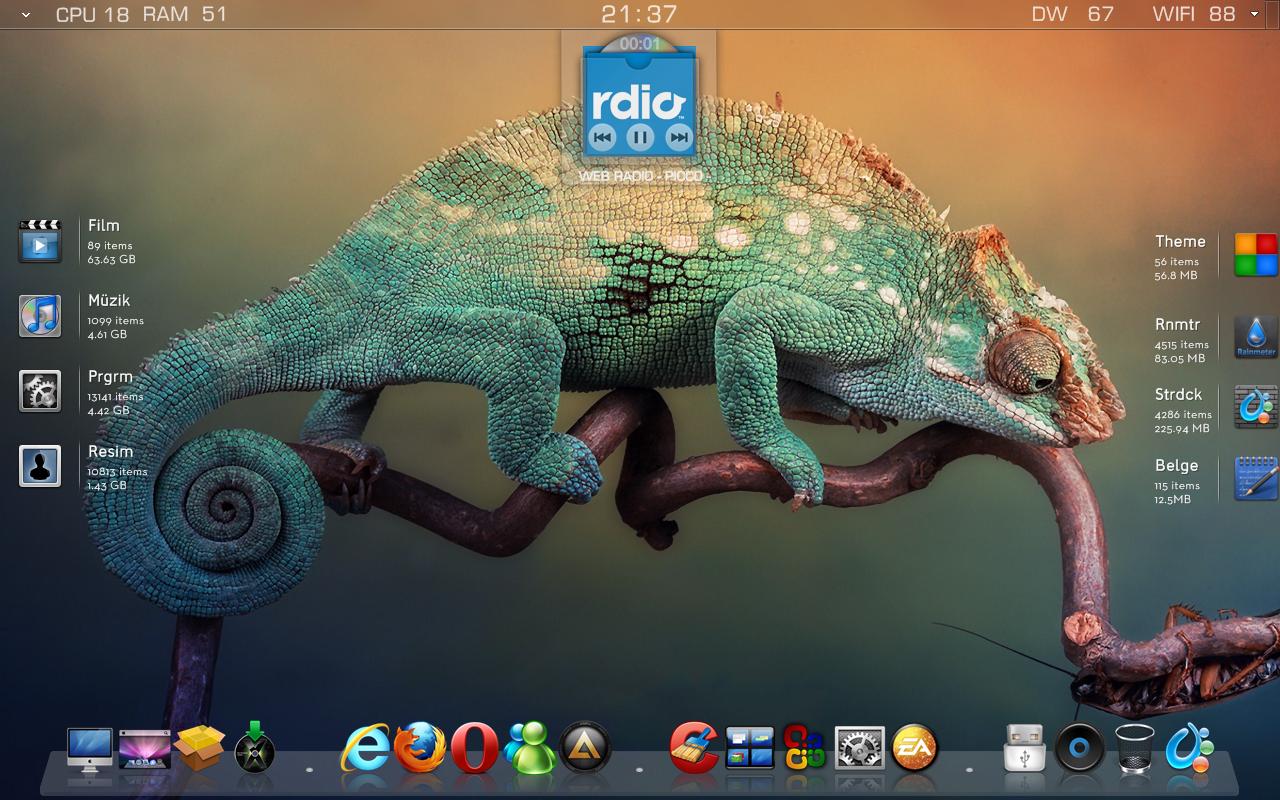Click the '63.63 GB' Film size text
The width and height of the screenshot is (1280, 800).
click(x=111, y=260)
